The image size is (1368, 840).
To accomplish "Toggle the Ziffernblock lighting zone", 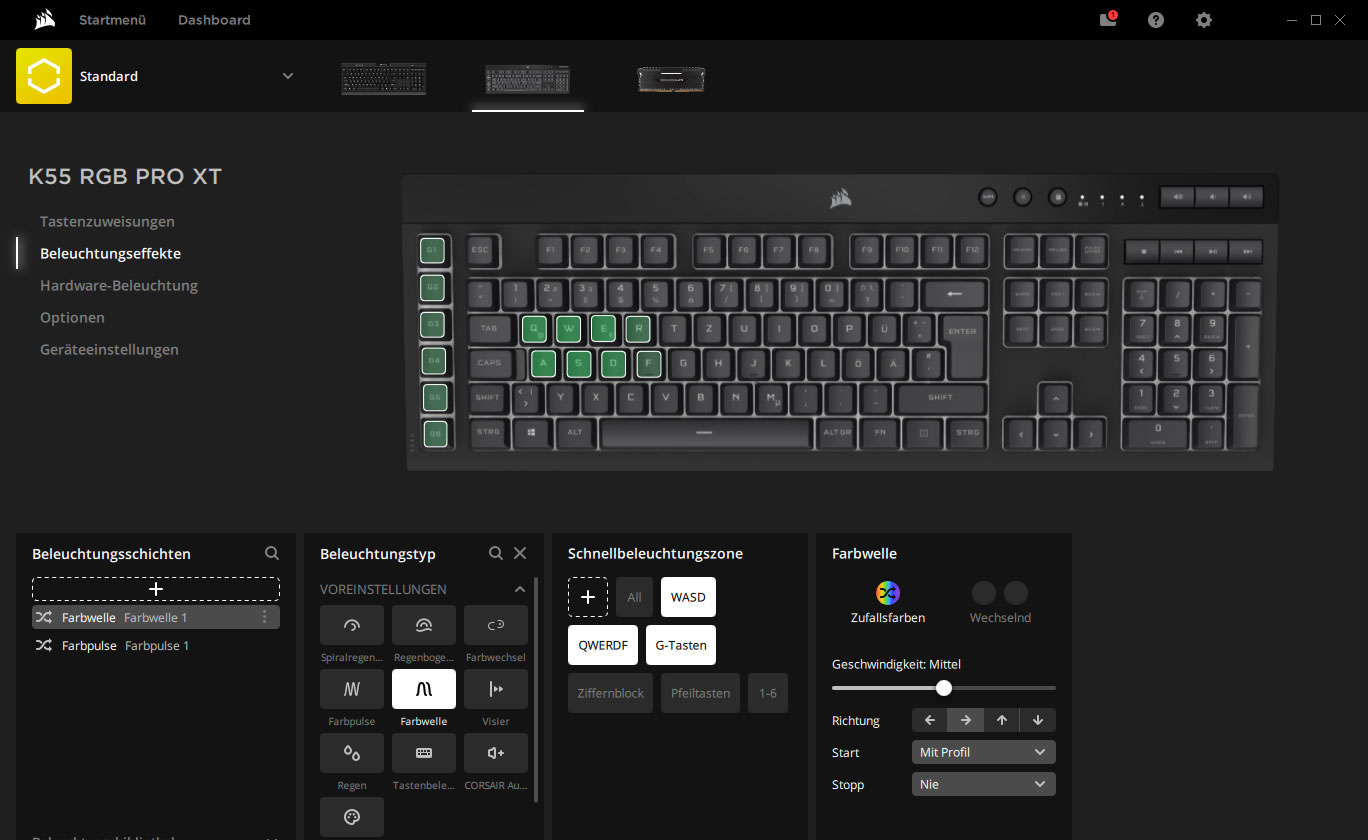I will click(x=610, y=693).
